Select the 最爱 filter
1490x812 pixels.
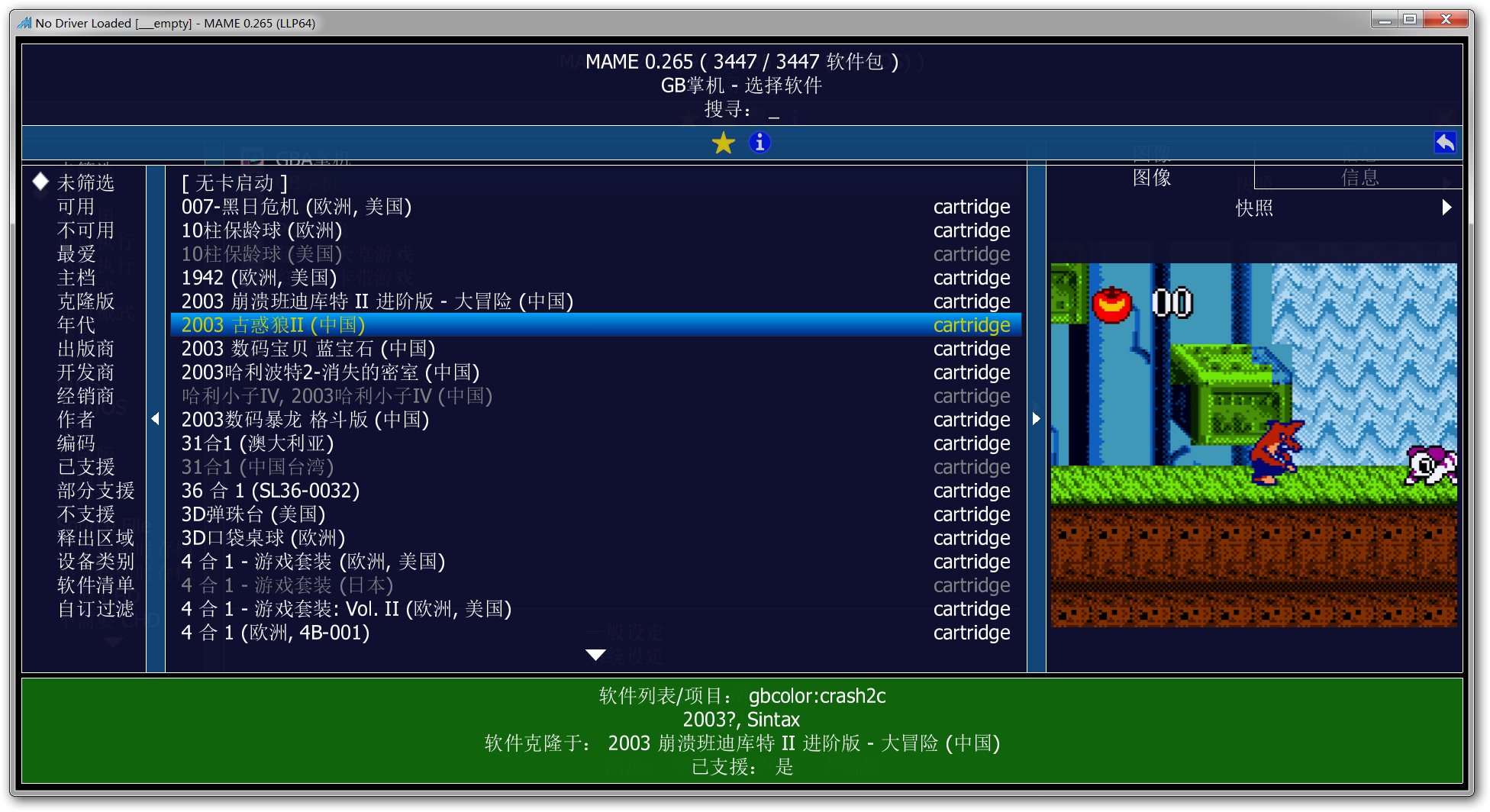tap(76, 254)
